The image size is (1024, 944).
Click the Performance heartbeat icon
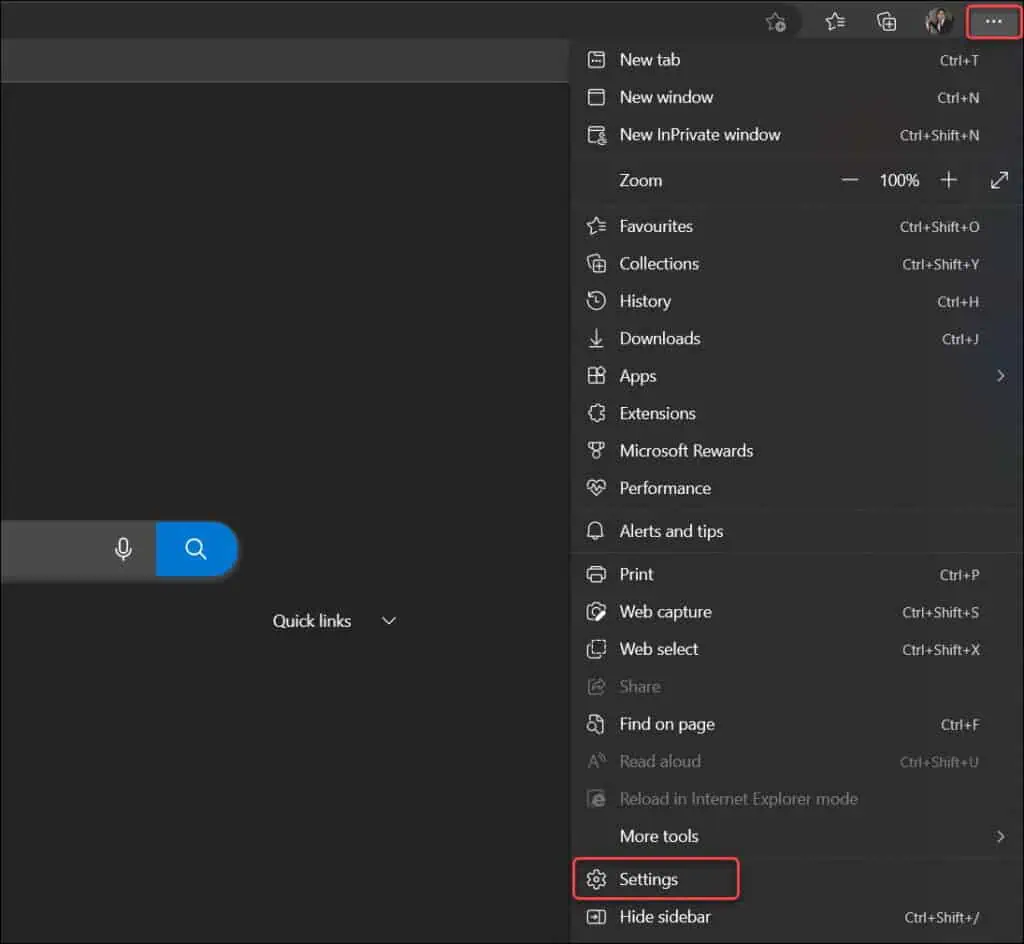[x=596, y=488]
